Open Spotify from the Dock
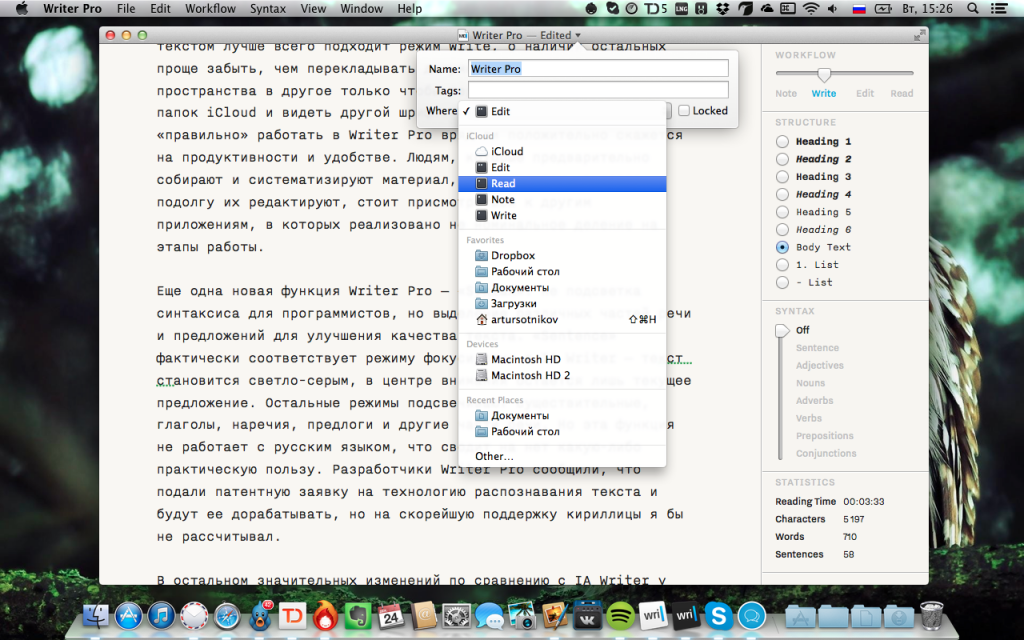The image size is (1024, 640). tap(619, 615)
